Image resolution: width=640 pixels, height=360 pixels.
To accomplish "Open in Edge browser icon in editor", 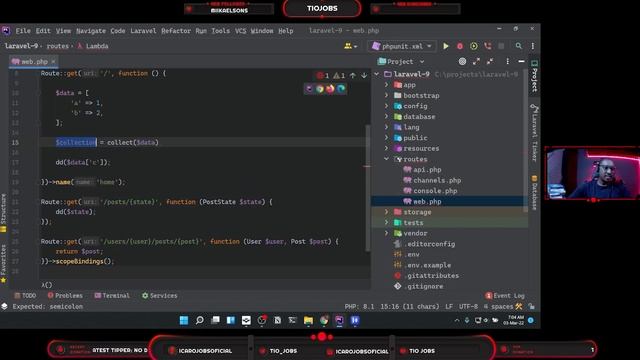I will [x=341, y=89].
